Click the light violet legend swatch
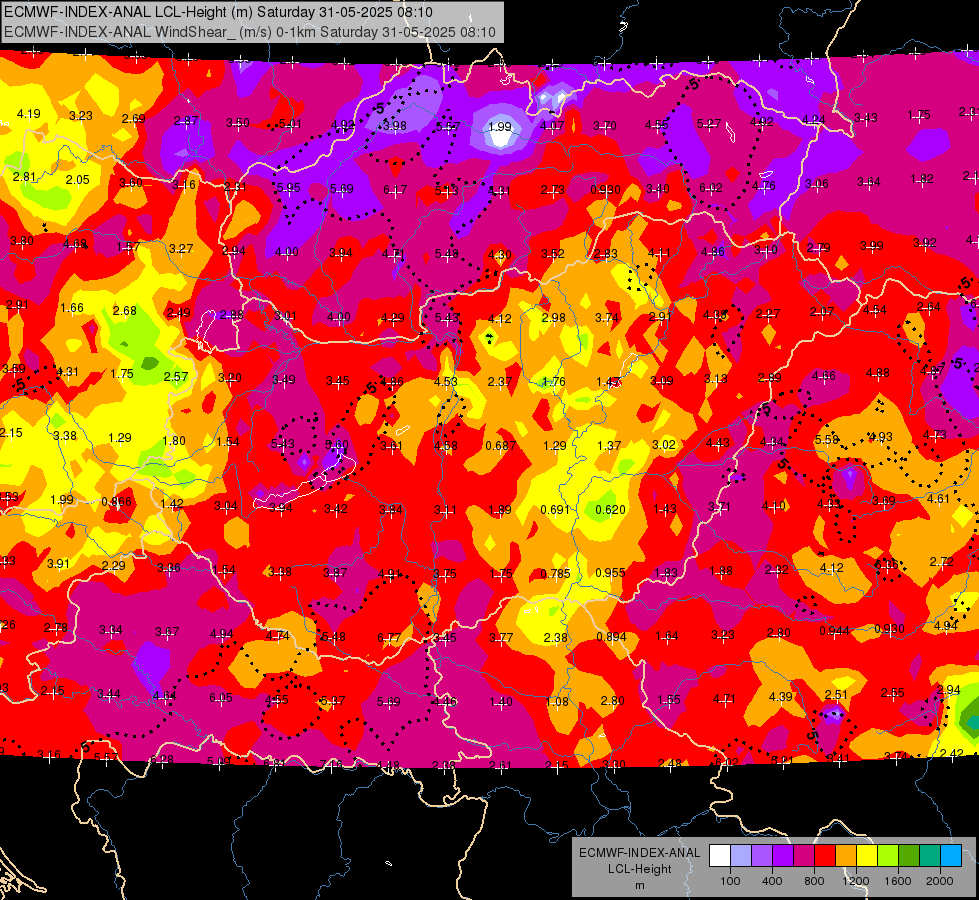 click(762, 856)
